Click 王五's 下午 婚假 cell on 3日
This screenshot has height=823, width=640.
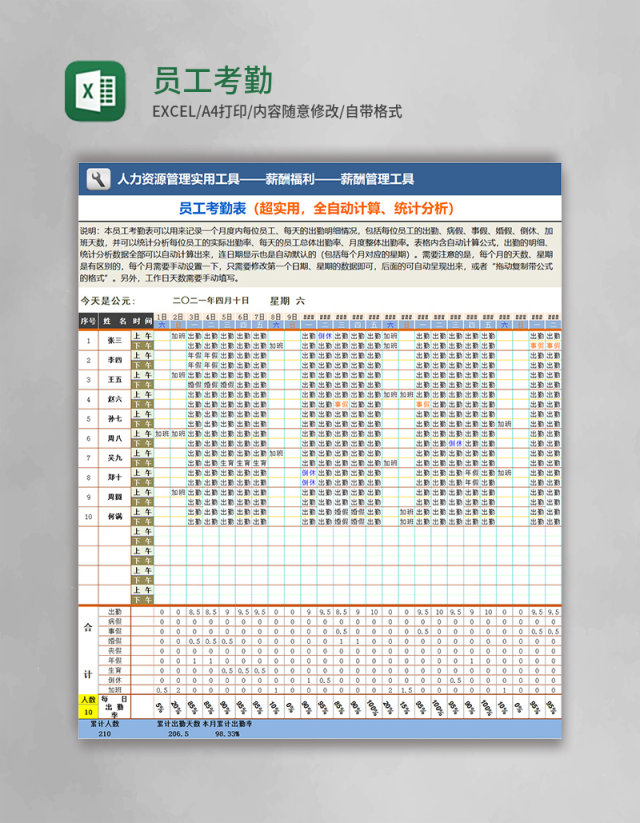(194, 385)
